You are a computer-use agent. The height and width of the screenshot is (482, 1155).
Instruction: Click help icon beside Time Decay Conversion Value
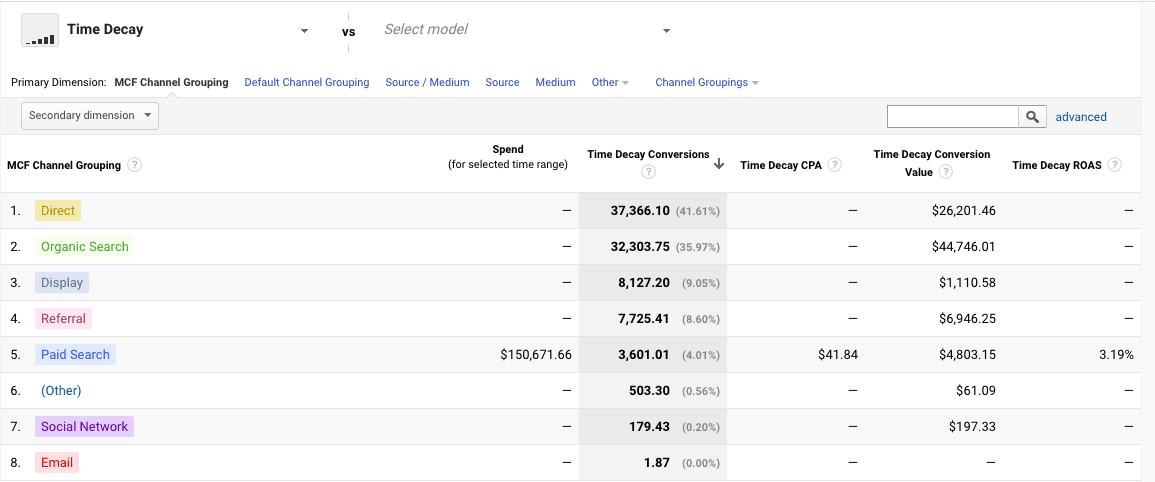[946, 172]
